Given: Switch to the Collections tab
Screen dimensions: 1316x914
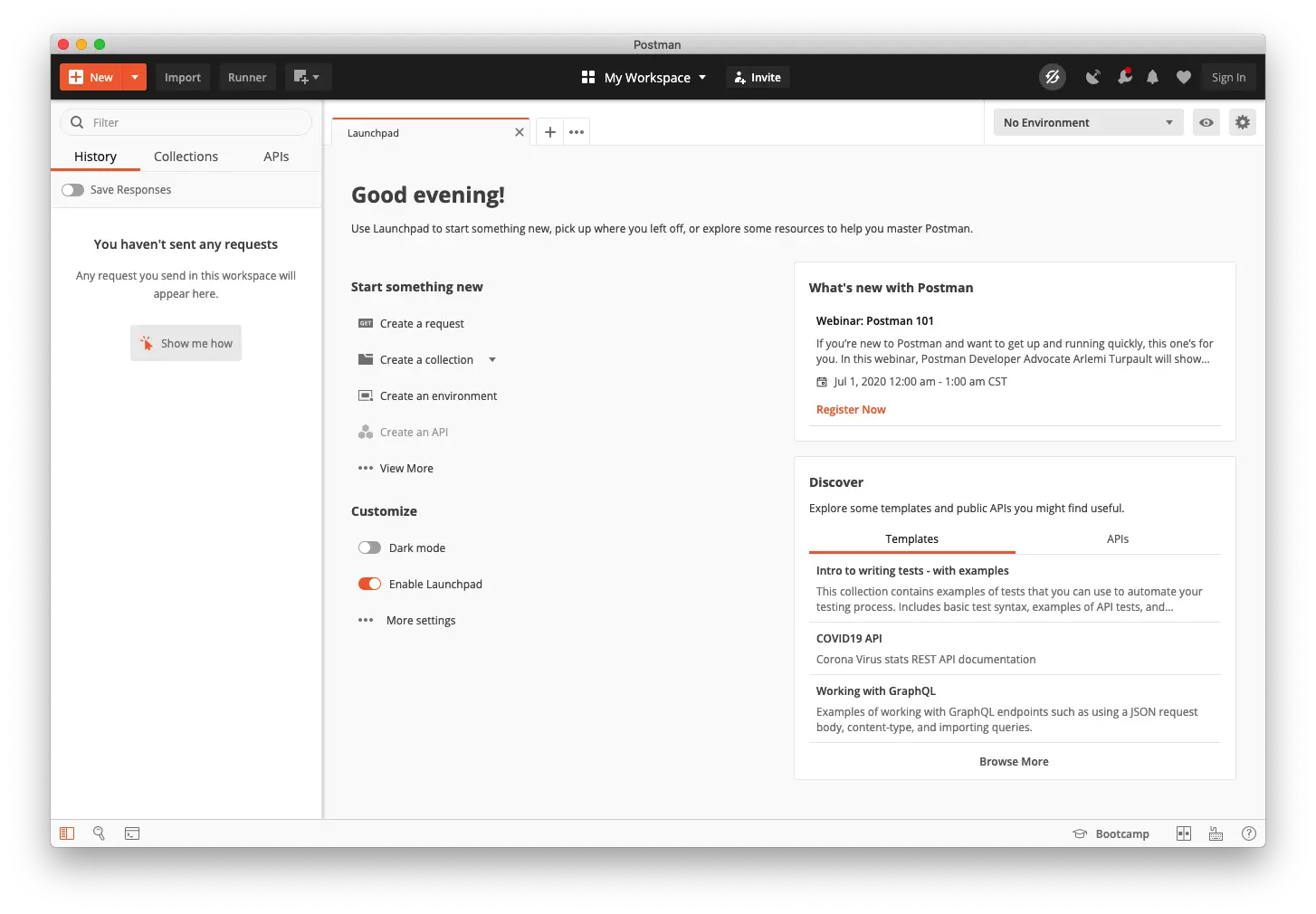Looking at the screenshot, I should (186, 157).
